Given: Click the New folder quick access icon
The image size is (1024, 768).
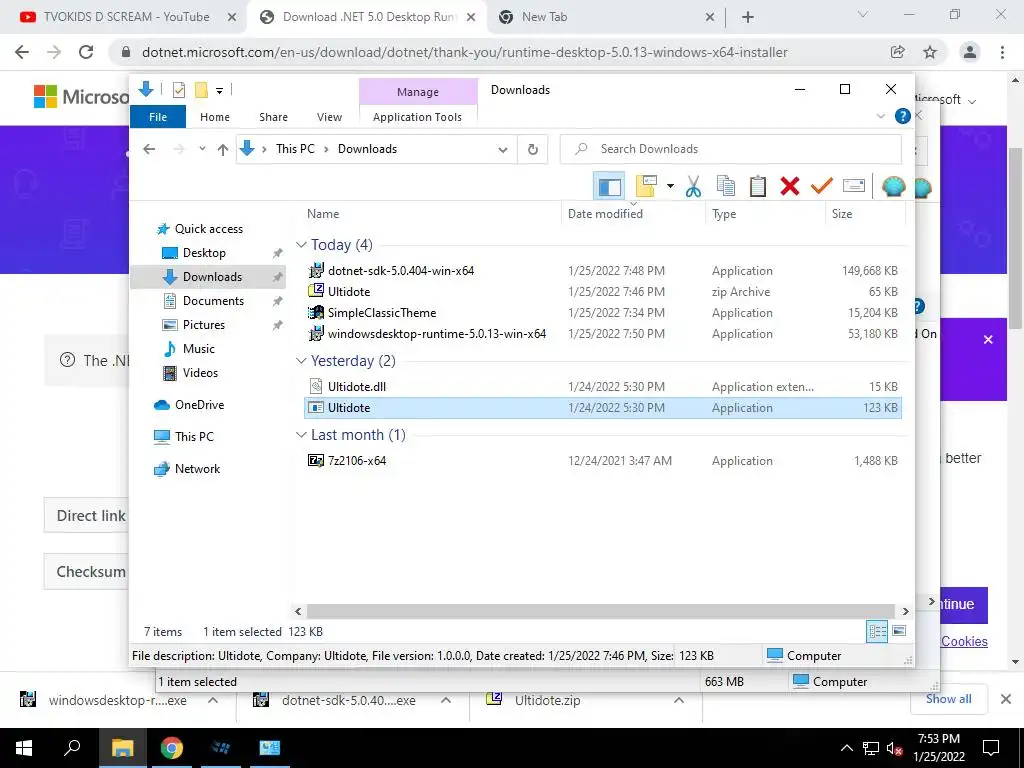Looking at the screenshot, I should 201,90.
